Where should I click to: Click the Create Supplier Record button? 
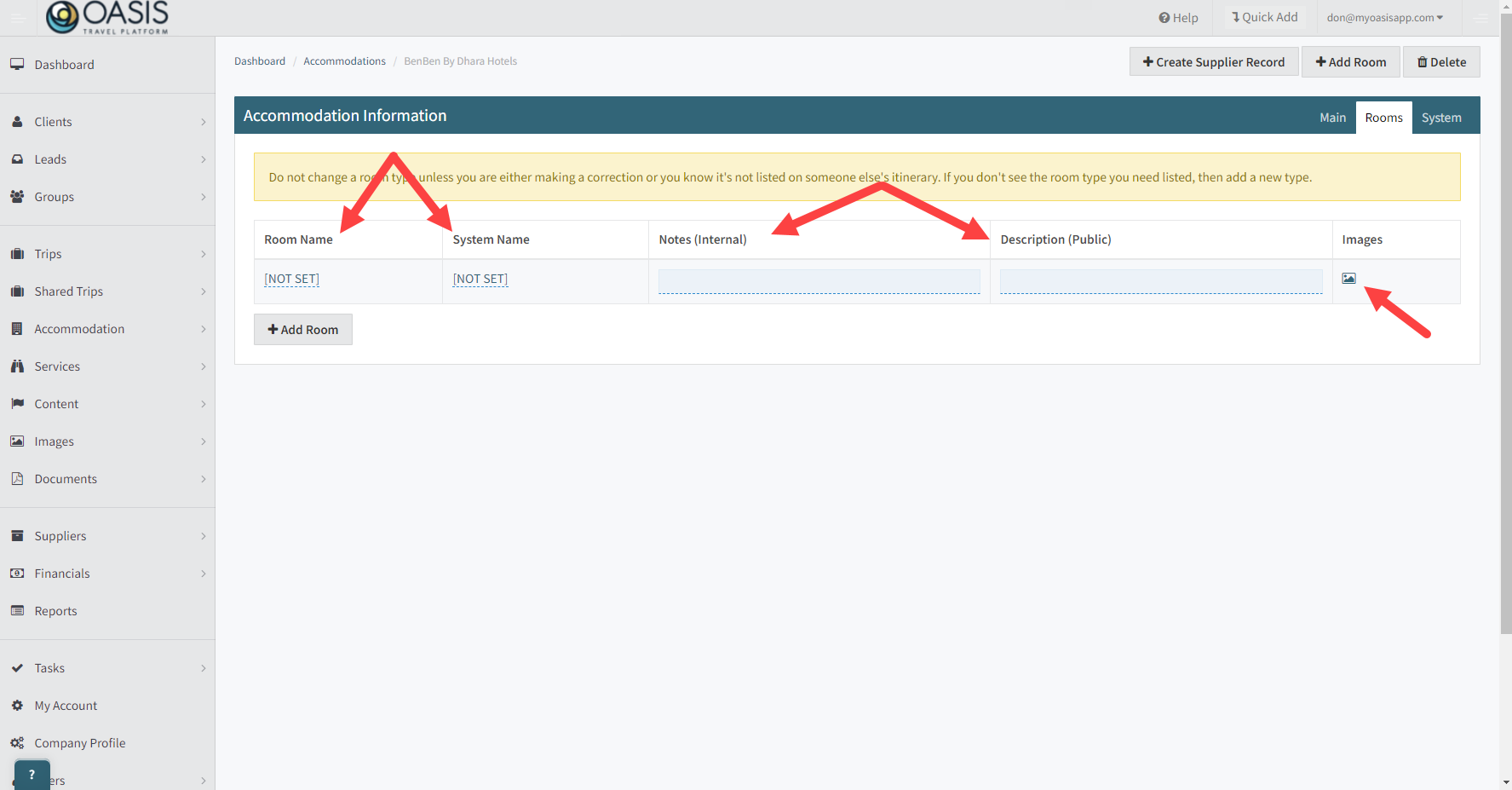click(x=1214, y=62)
